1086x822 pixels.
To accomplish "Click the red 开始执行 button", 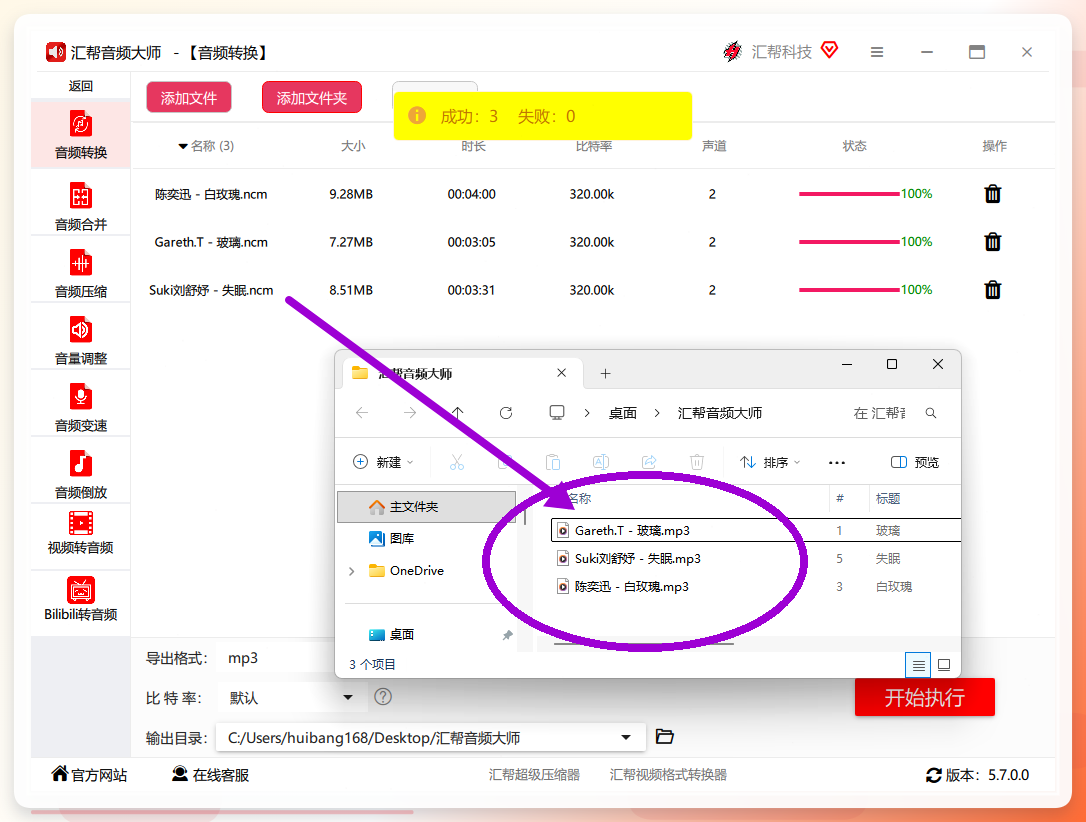I will tap(925, 697).
